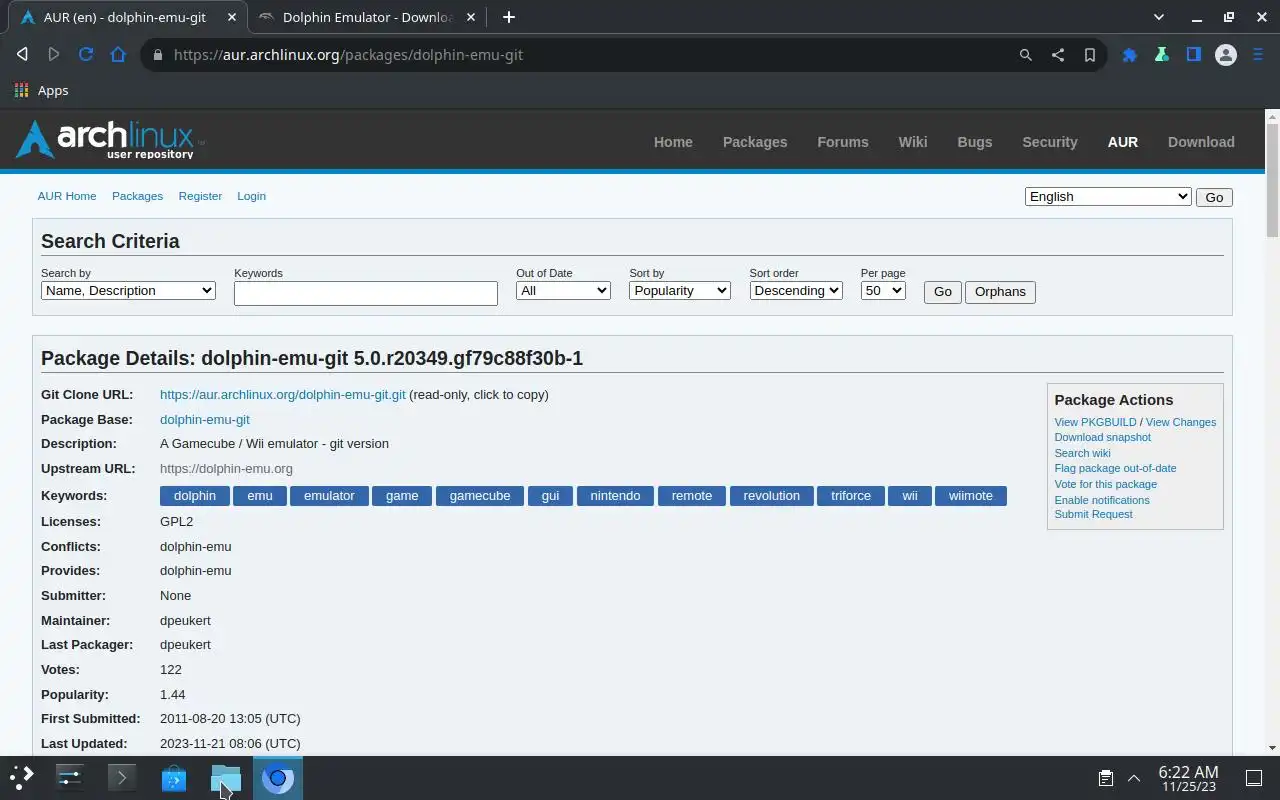
Task: Focus the Keywords search field
Action: point(366,293)
